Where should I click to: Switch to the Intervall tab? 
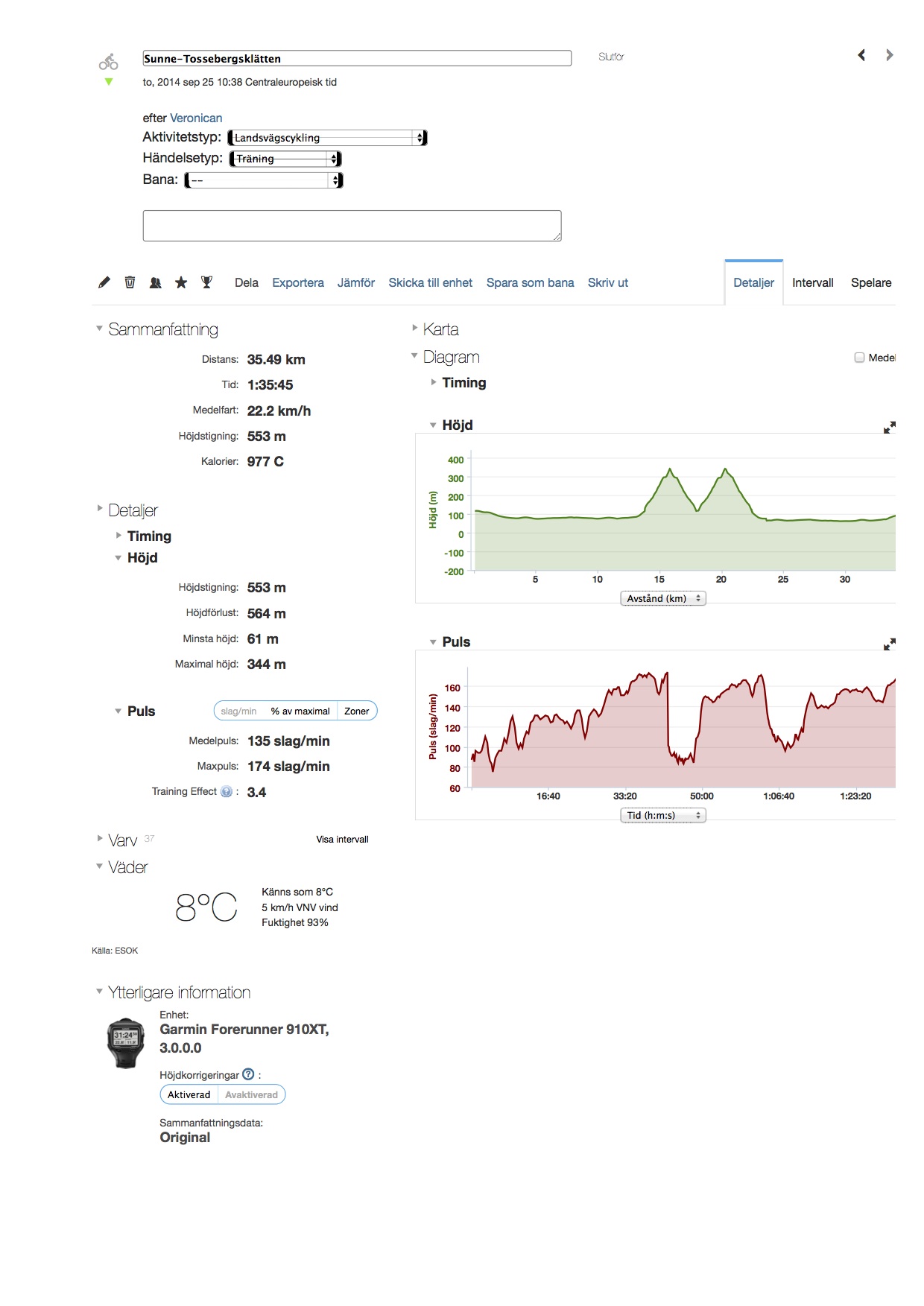812,283
